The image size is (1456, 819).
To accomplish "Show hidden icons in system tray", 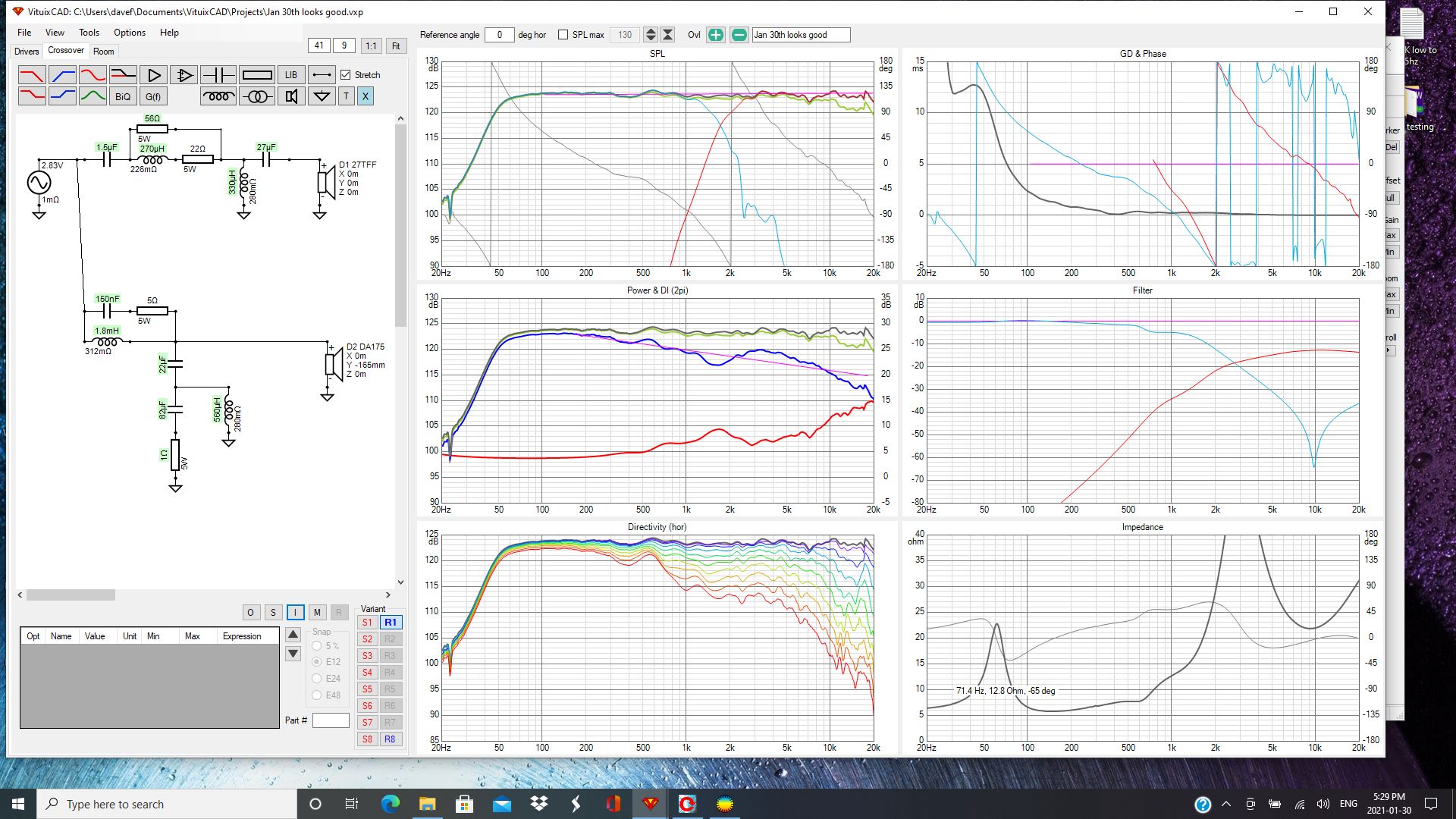I will [x=1226, y=804].
